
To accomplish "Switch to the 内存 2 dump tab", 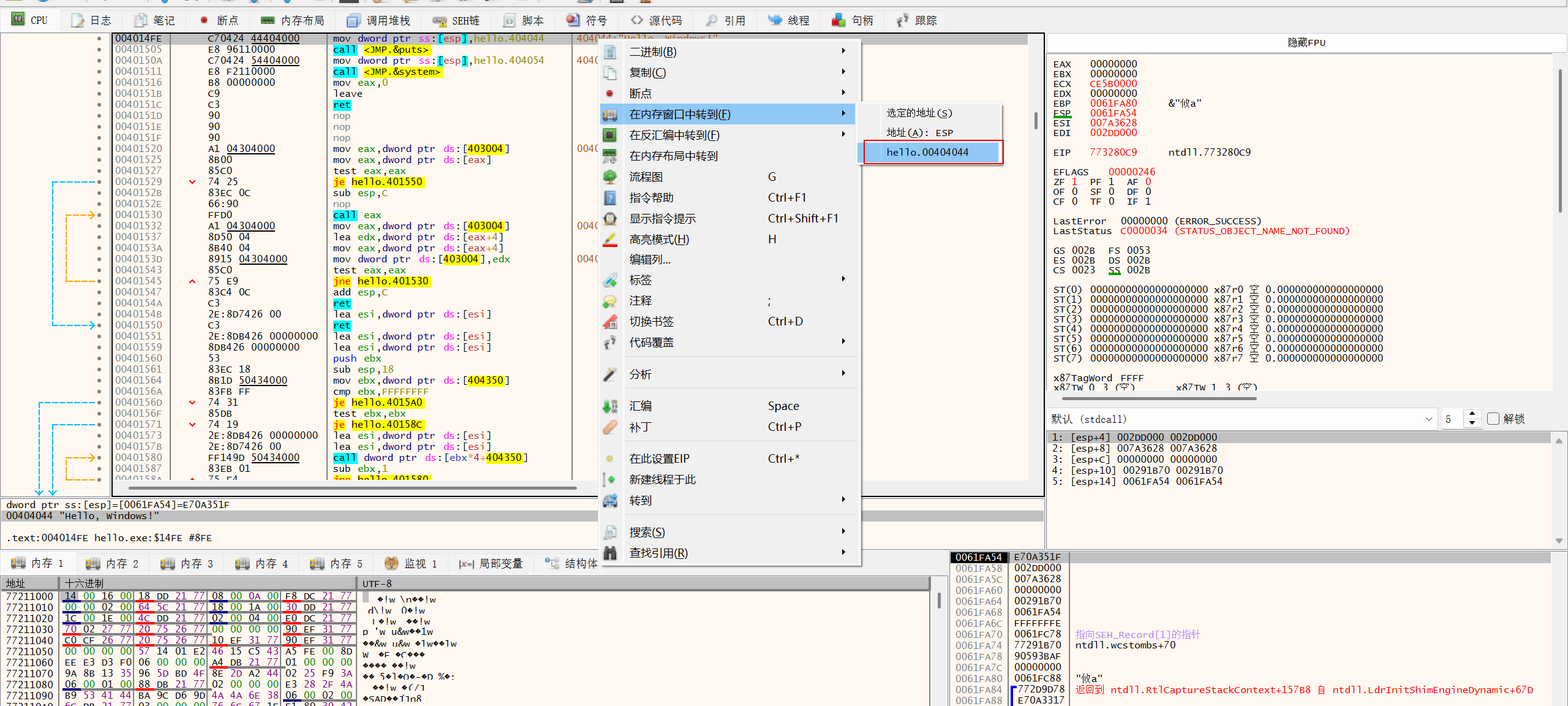I will 113,563.
